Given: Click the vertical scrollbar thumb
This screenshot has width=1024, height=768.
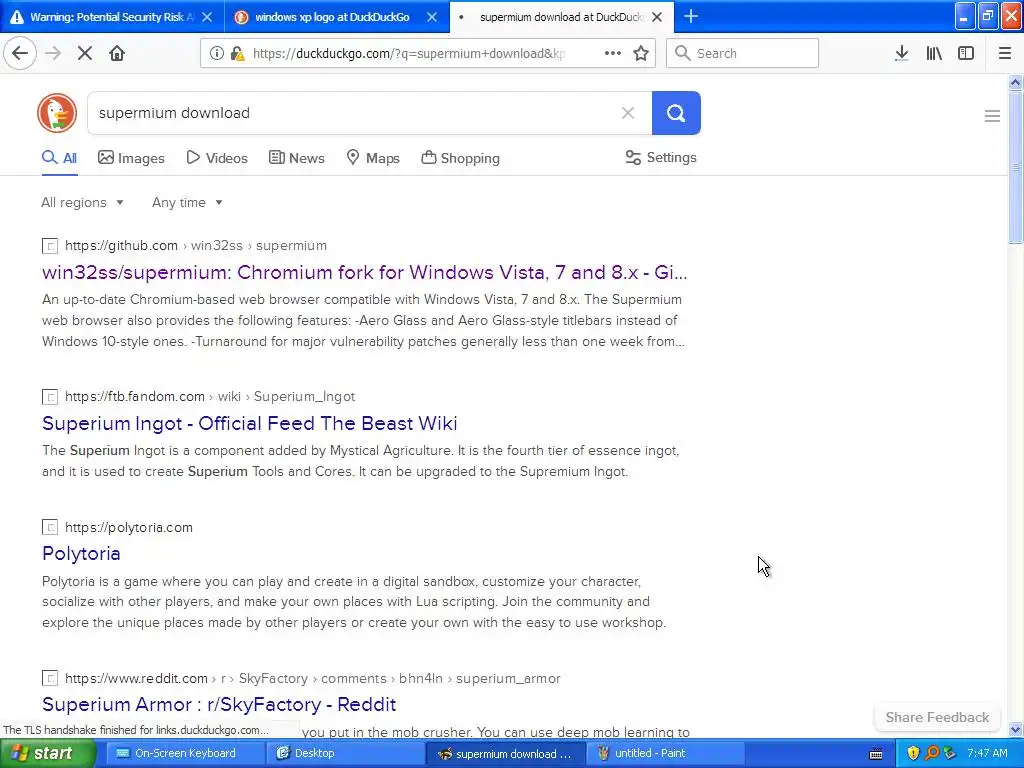Looking at the screenshot, I should (x=1016, y=167).
